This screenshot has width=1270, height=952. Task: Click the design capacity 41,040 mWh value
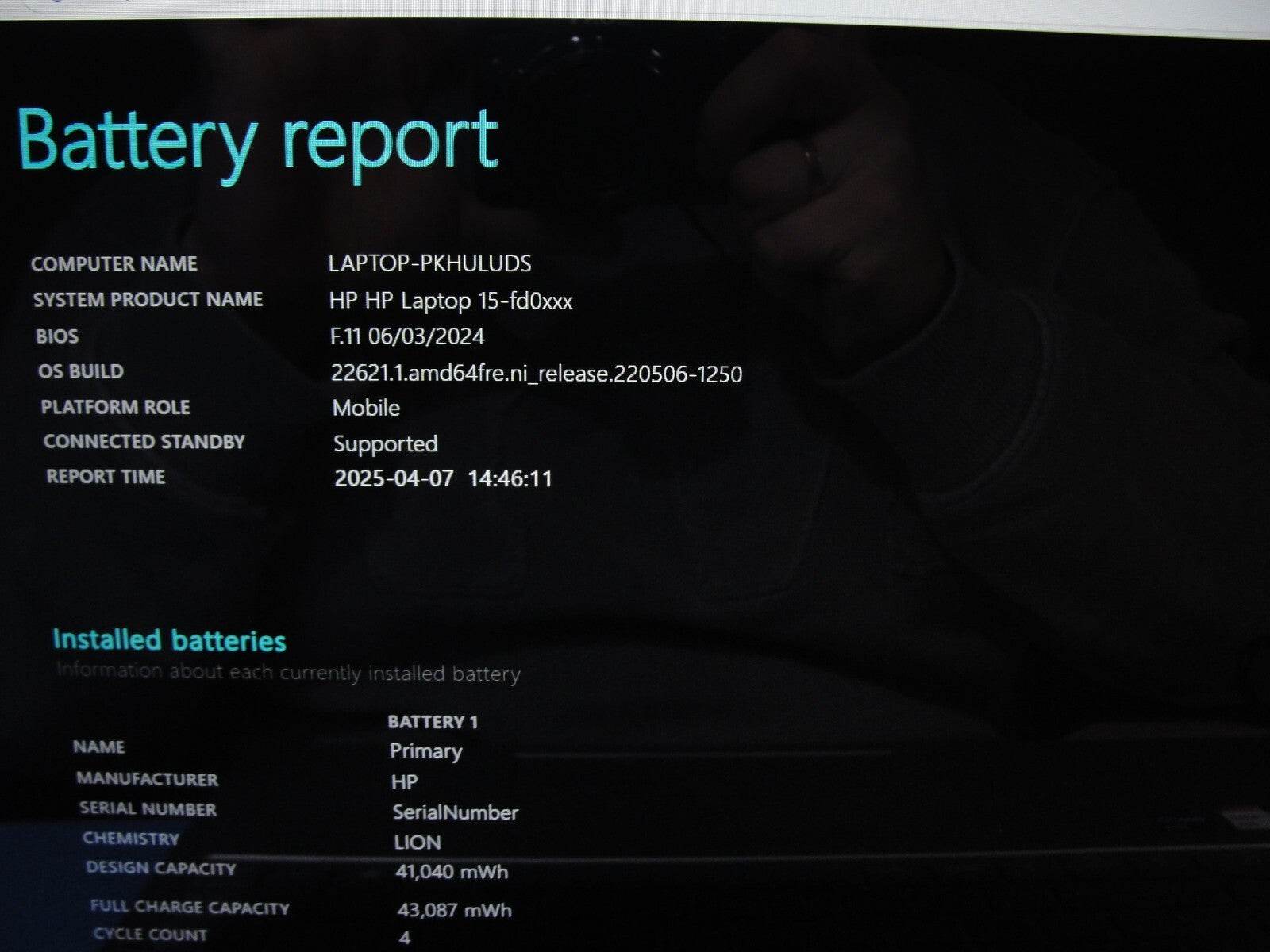point(452,872)
